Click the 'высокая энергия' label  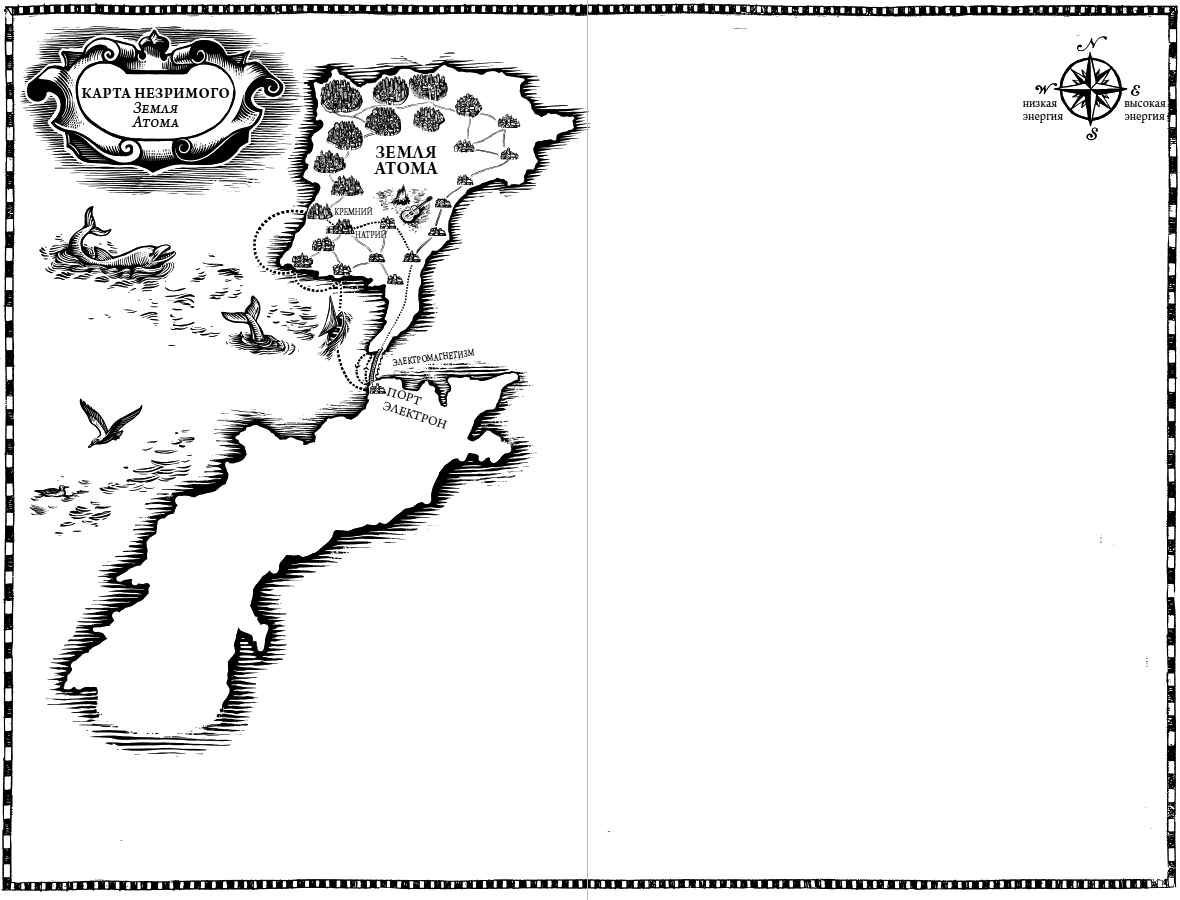[x=1145, y=110]
